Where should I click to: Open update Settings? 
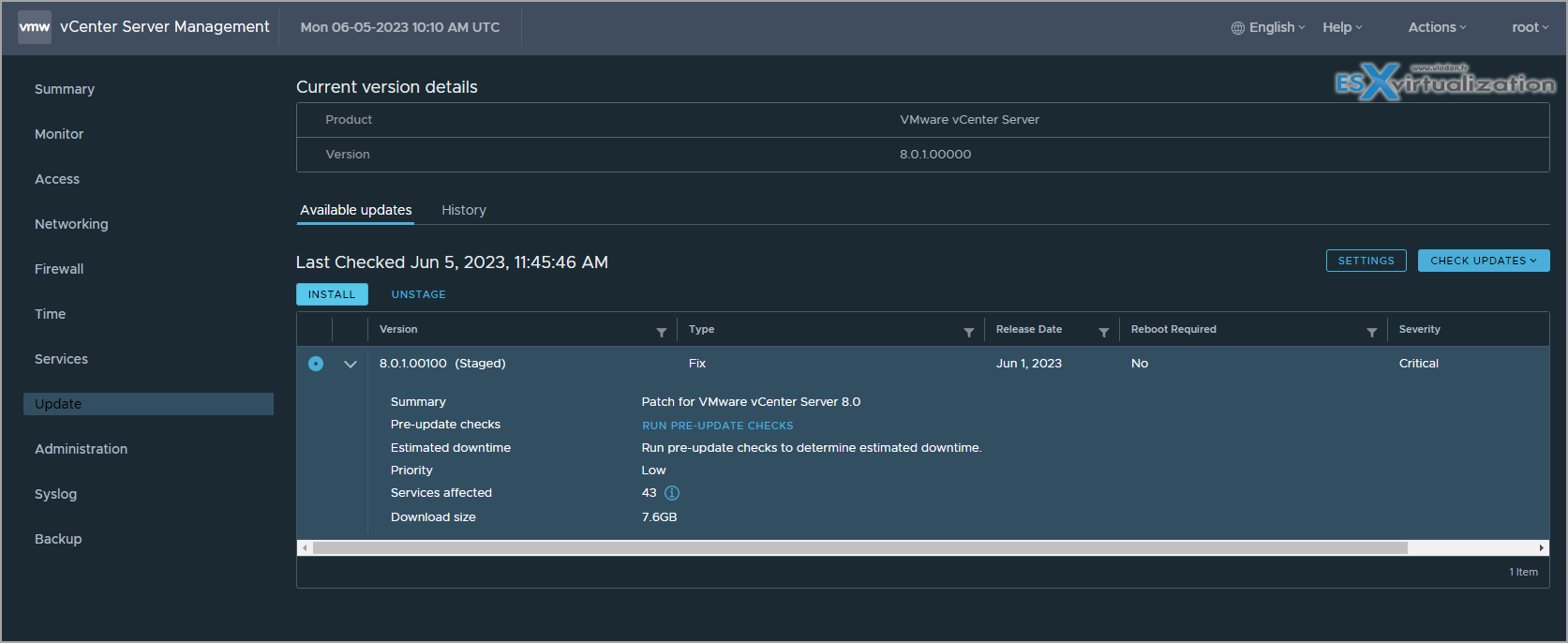(x=1366, y=261)
